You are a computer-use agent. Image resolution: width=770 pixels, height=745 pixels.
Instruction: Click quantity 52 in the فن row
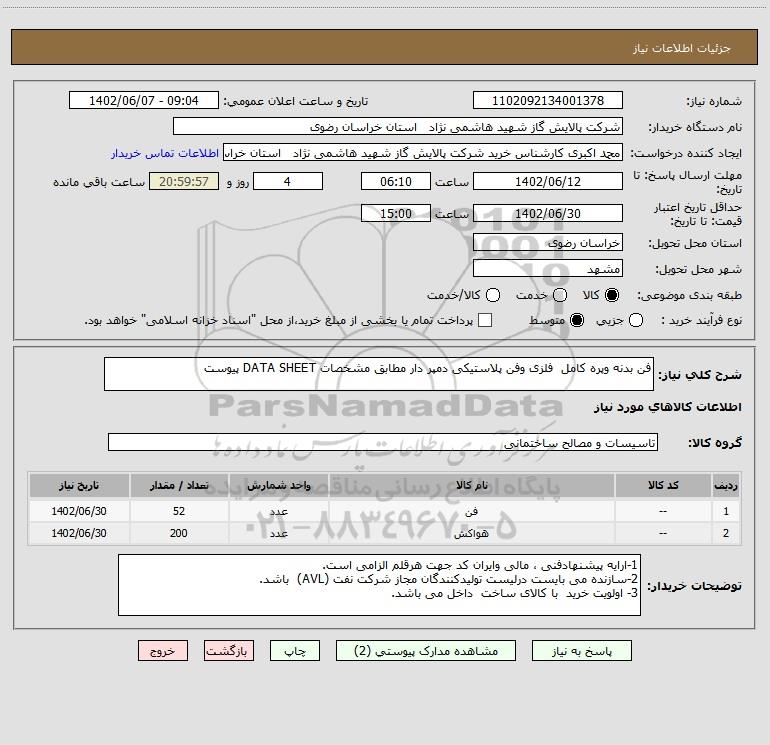click(x=179, y=511)
